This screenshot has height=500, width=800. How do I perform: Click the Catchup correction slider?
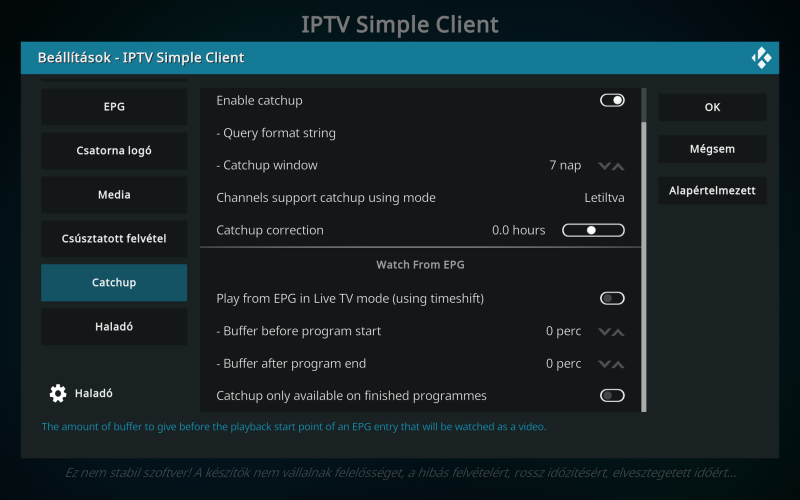(x=593, y=230)
